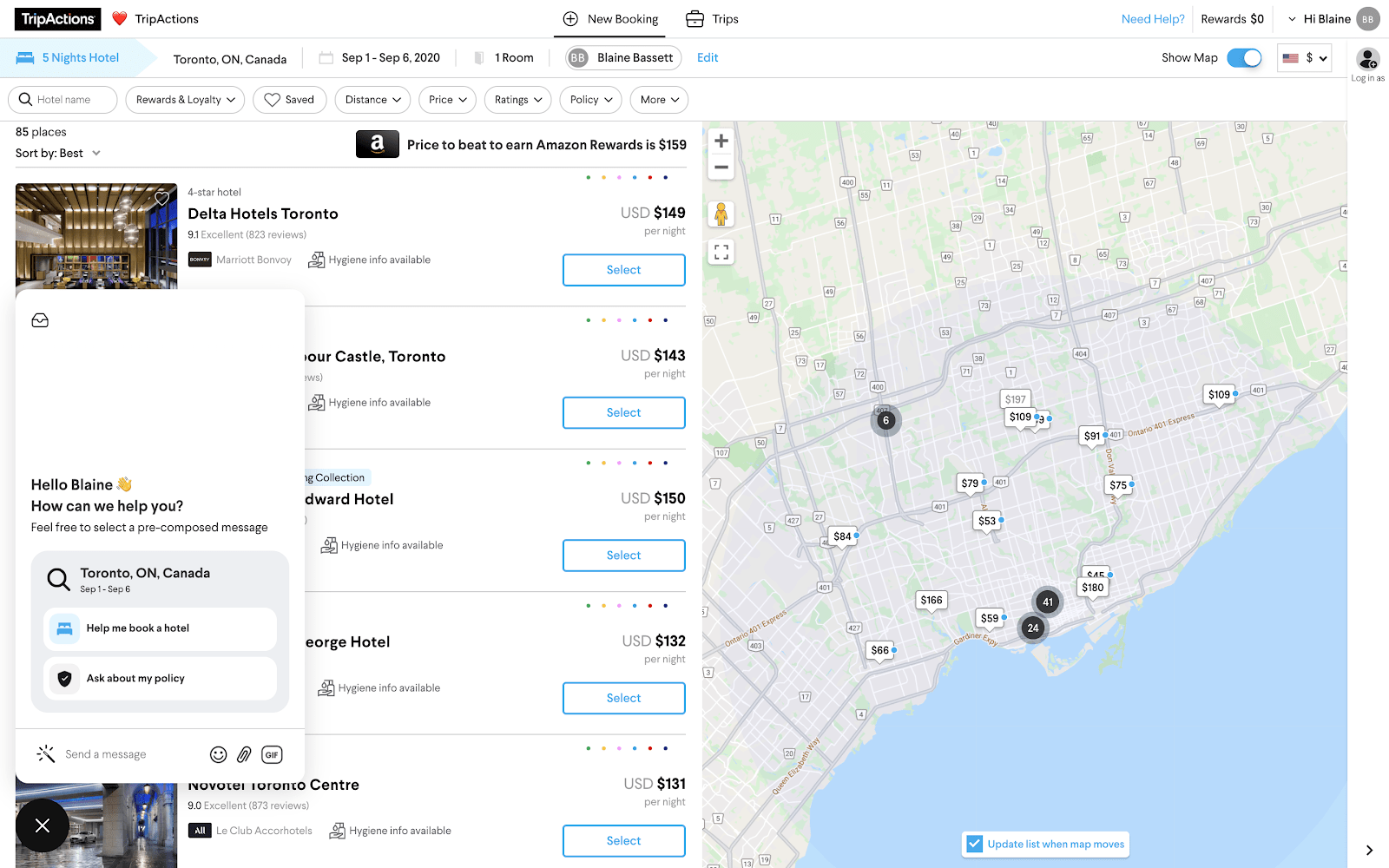The image size is (1389, 868).
Task: Toggle Update list when map moves checkbox
Action: tap(975, 844)
